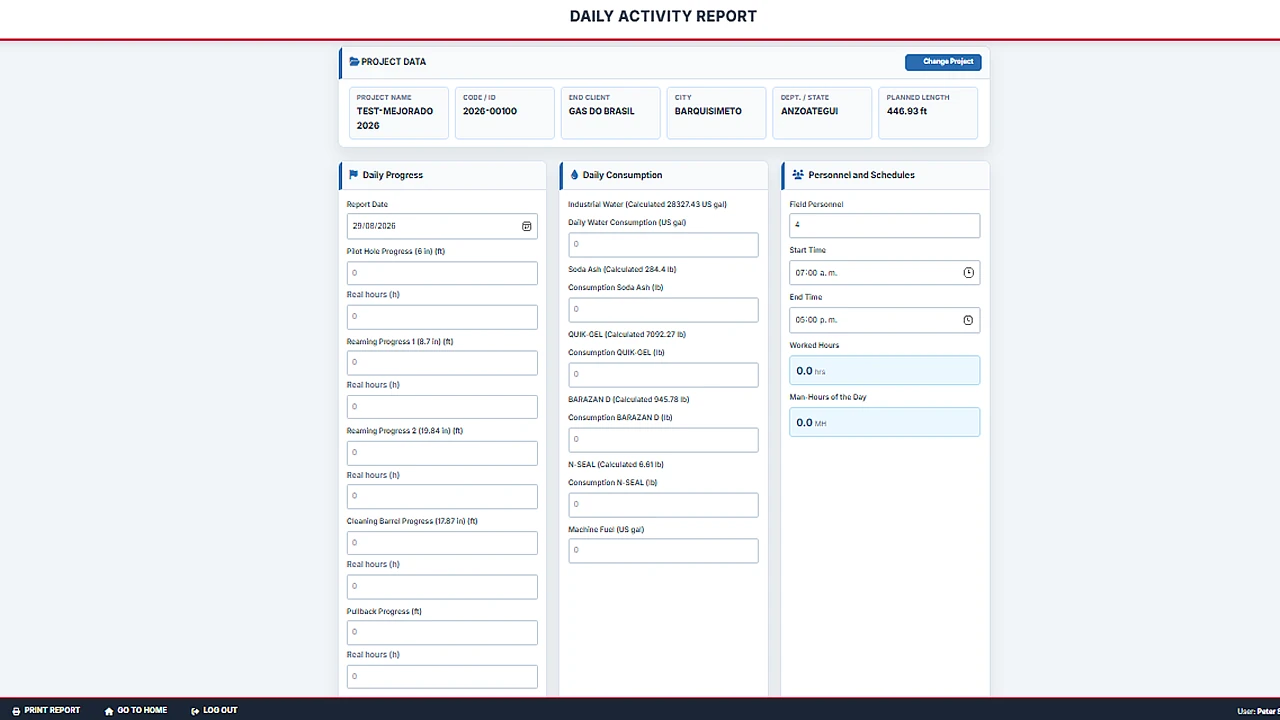Click Real hours field under Pilot Hole Progress
The width and height of the screenshot is (1280, 720).
coord(442,316)
